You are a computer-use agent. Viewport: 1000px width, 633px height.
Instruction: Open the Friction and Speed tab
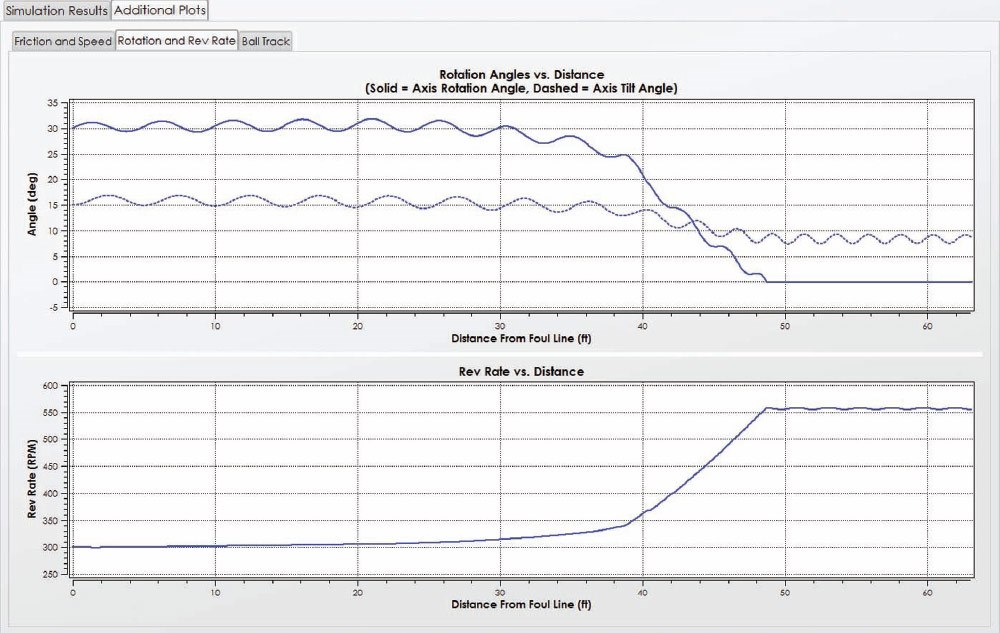tap(62, 42)
